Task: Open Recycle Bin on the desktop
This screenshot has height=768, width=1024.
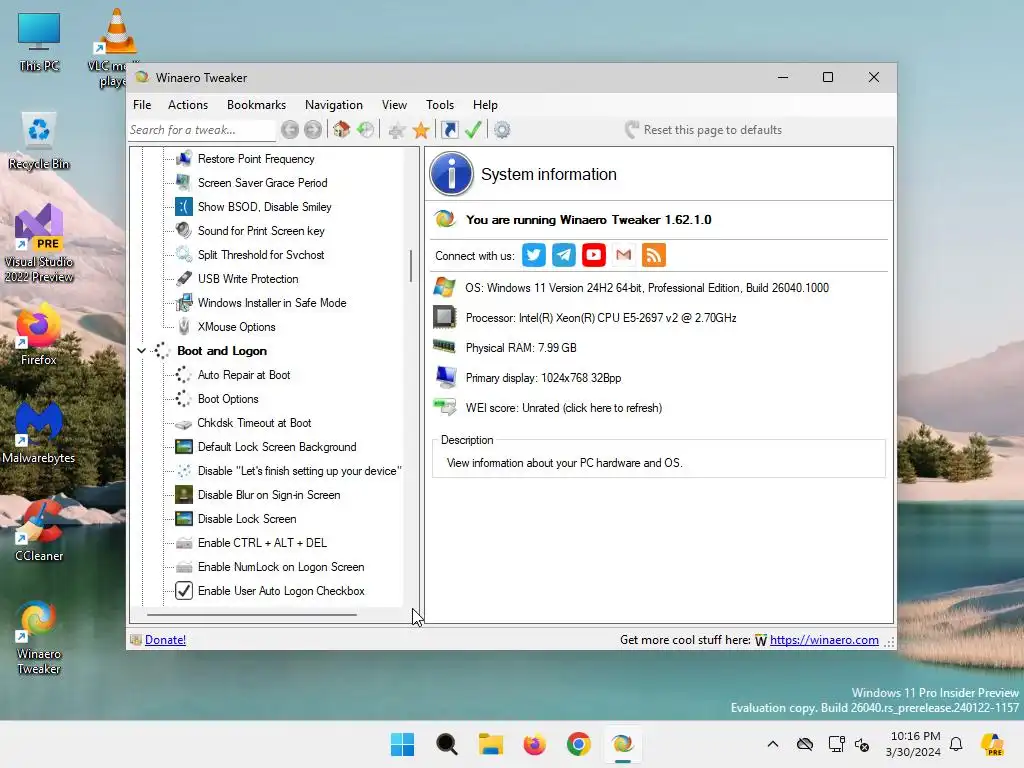Action: coord(39,140)
